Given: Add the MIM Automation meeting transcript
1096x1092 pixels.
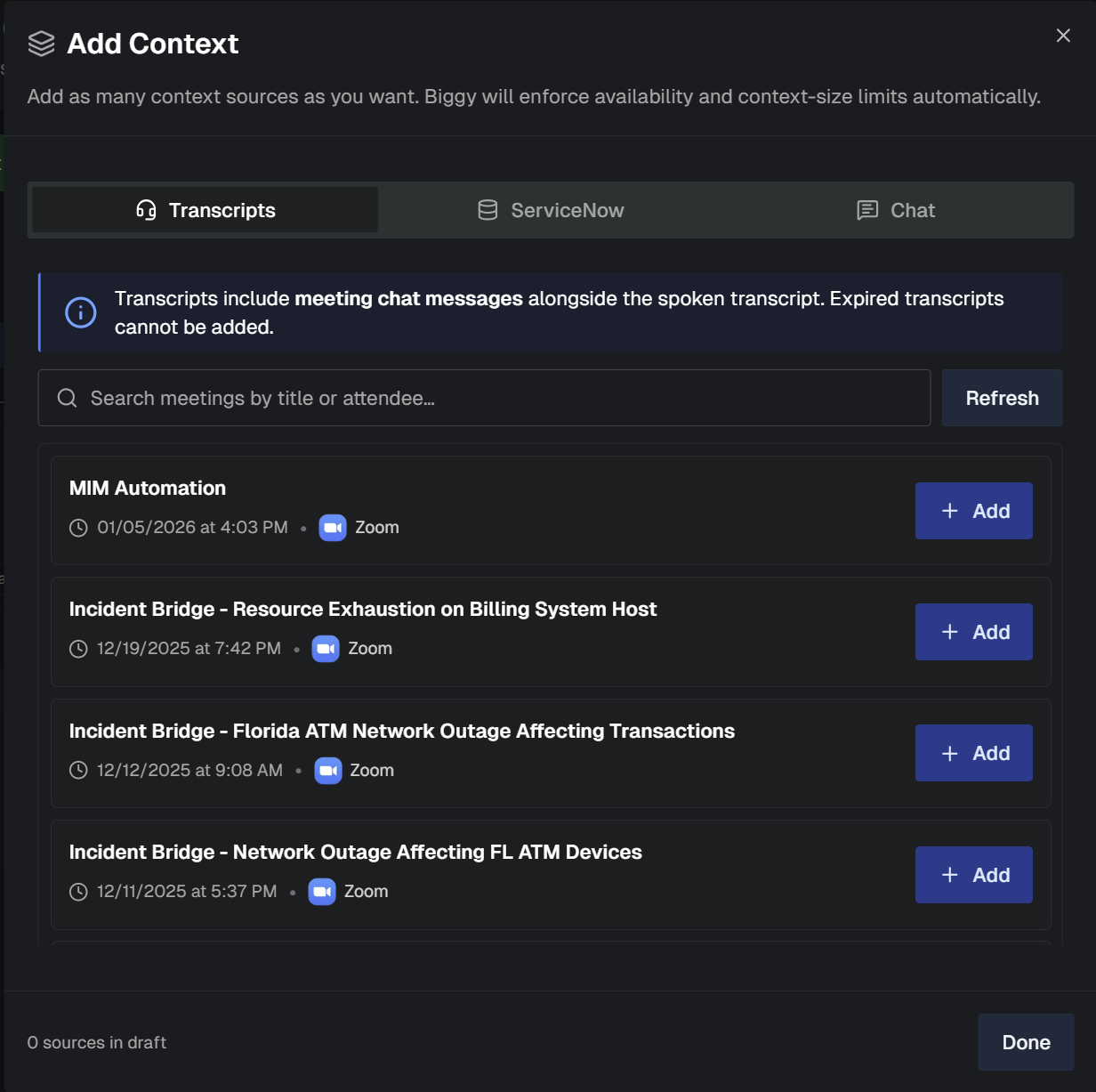Looking at the screenshot, I should (973, 511).
